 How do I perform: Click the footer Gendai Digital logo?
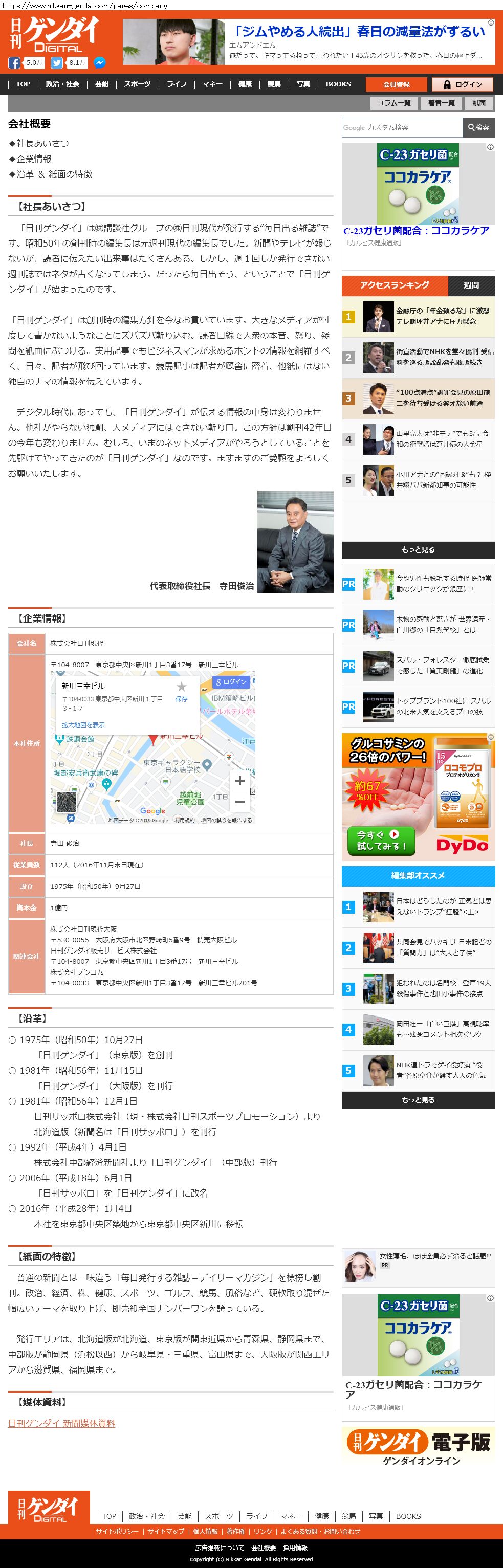(49, 1507)
